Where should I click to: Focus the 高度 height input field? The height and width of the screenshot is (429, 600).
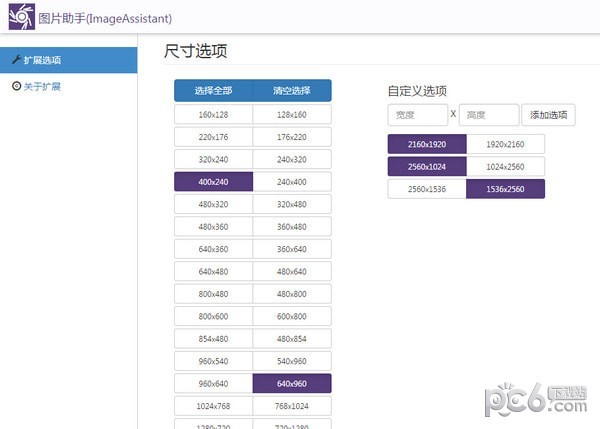point(489,115)
